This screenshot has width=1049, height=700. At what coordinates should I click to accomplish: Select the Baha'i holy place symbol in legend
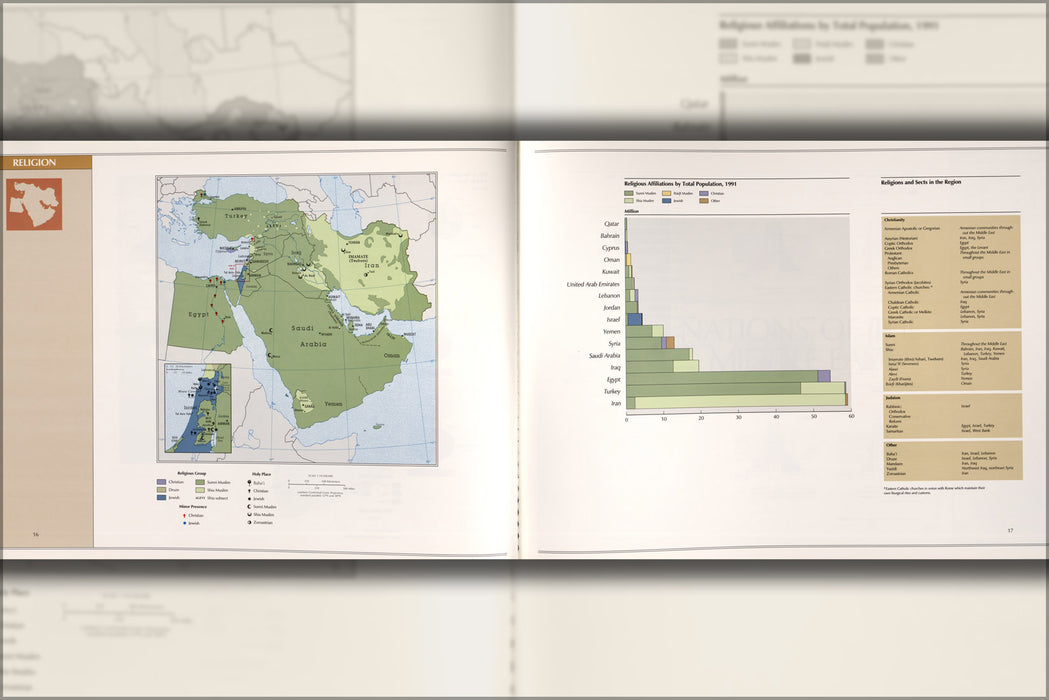click(x=248, y=482)
